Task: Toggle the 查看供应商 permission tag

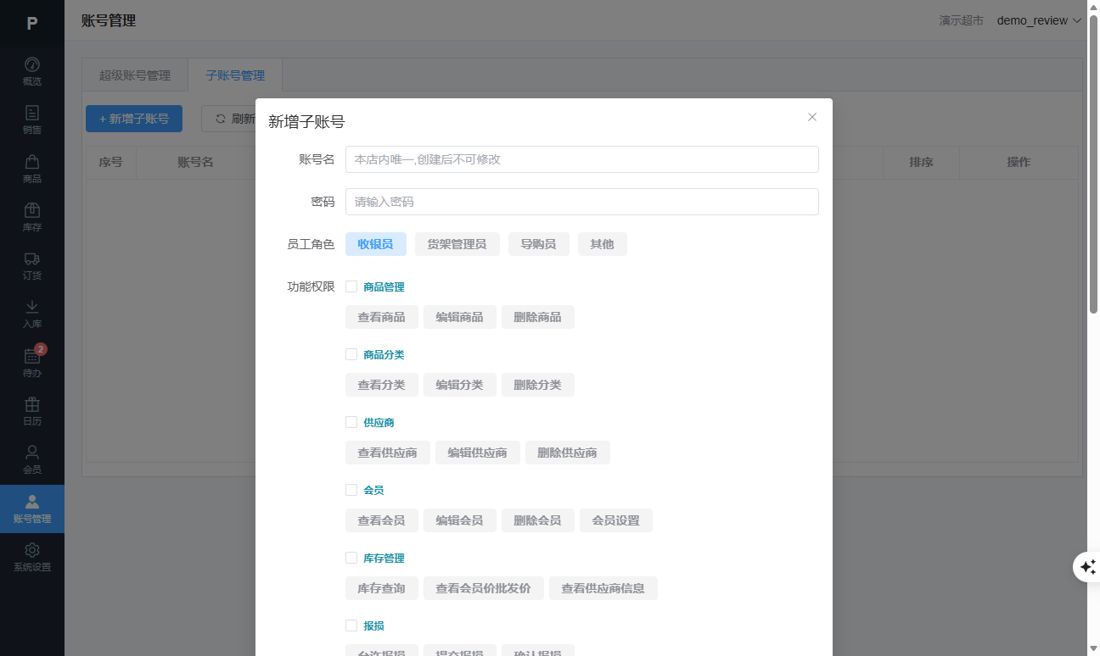Action: point(387,453)
